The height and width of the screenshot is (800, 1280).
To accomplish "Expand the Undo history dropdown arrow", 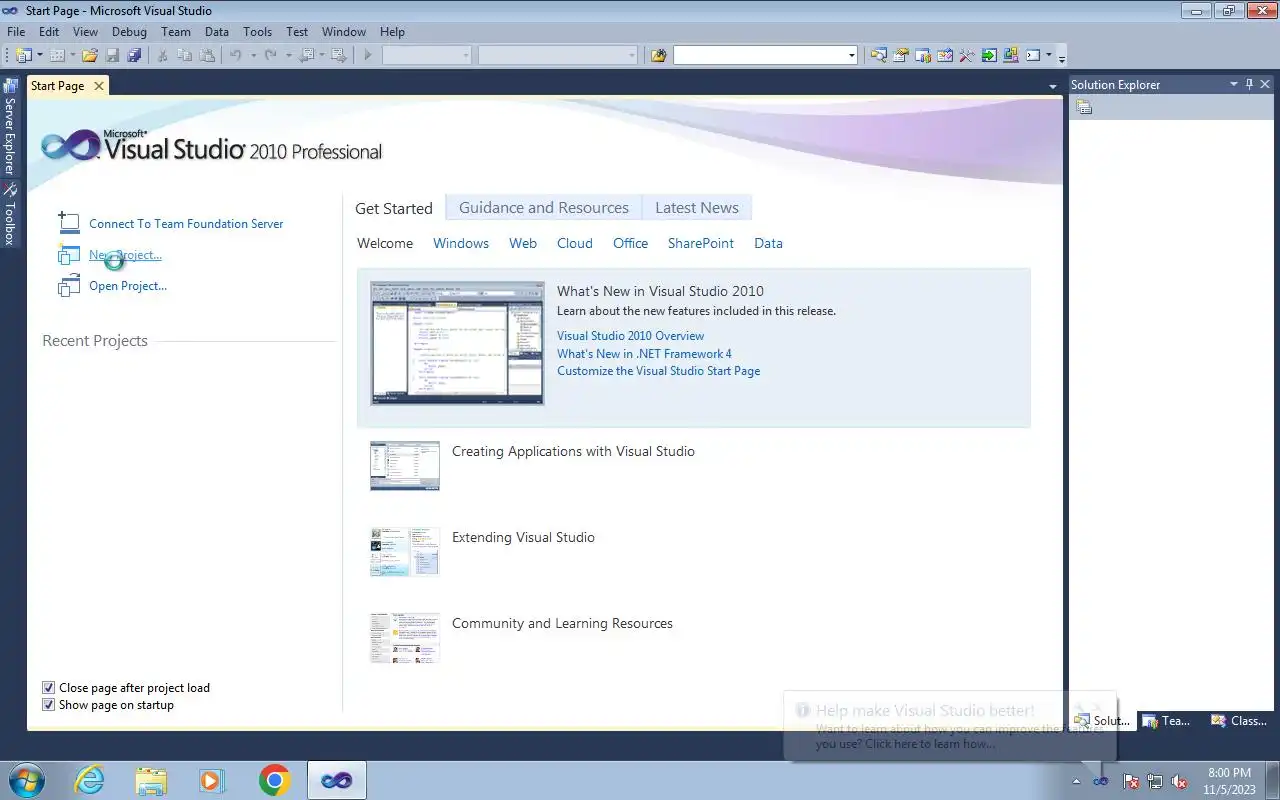I will (x=253, y=55).
